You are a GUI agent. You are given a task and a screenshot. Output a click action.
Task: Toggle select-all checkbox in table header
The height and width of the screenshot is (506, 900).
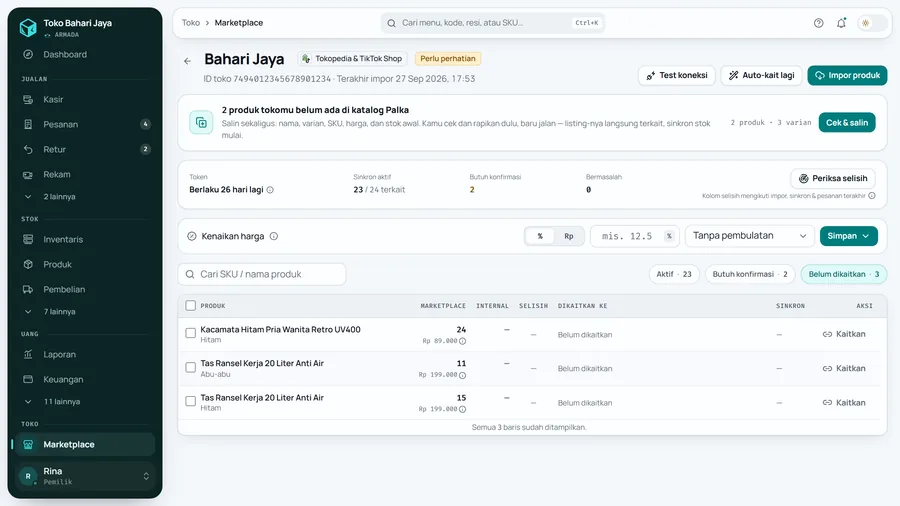click(191, 306)
